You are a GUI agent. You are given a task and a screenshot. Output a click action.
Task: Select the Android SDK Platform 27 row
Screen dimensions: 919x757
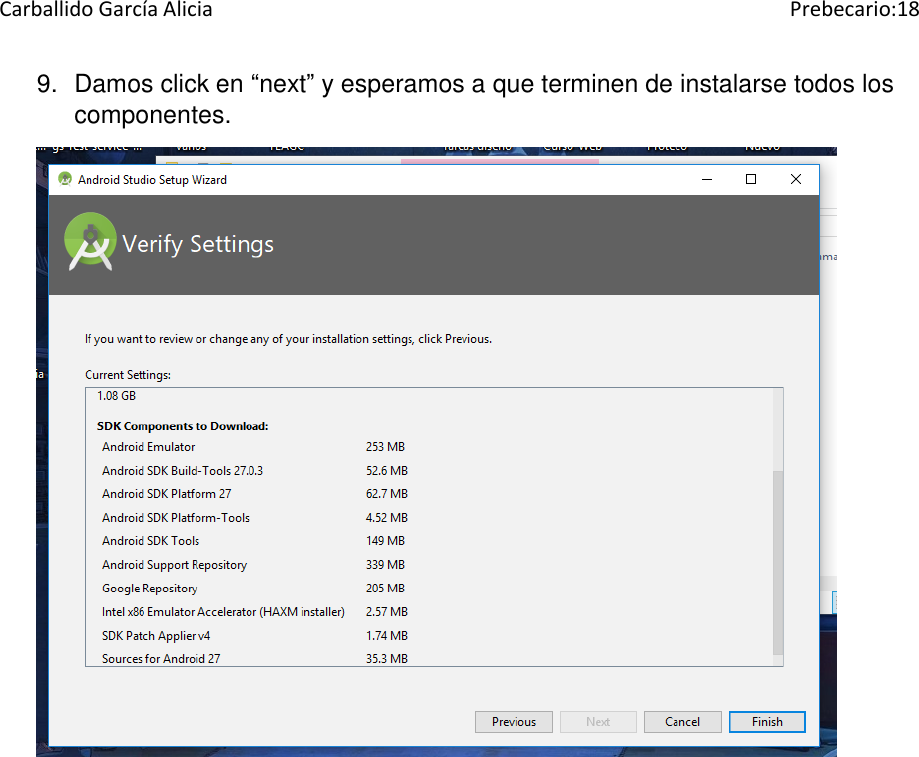254,494
